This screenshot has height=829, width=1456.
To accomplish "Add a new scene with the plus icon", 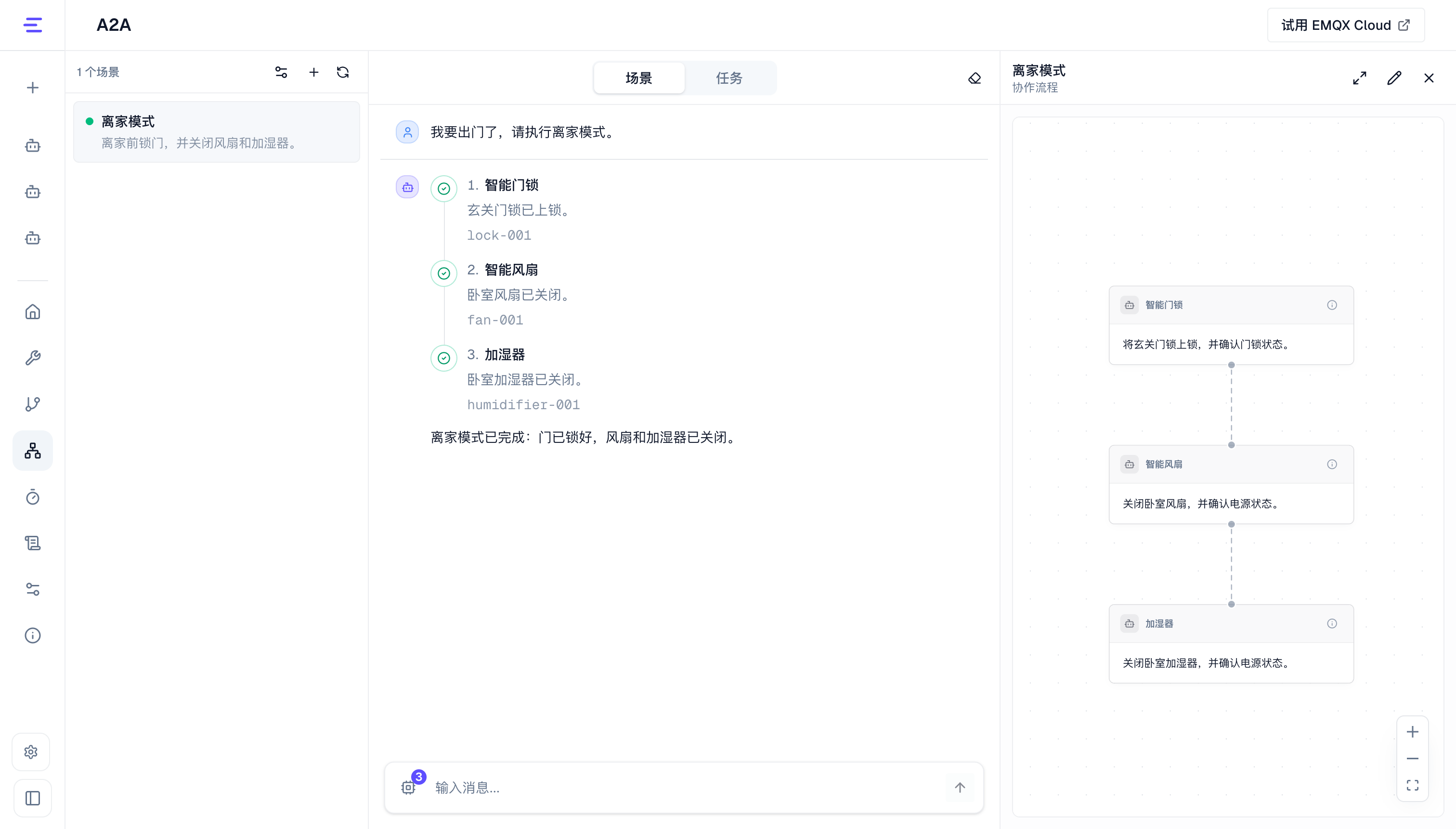I will tap(314, 72).
